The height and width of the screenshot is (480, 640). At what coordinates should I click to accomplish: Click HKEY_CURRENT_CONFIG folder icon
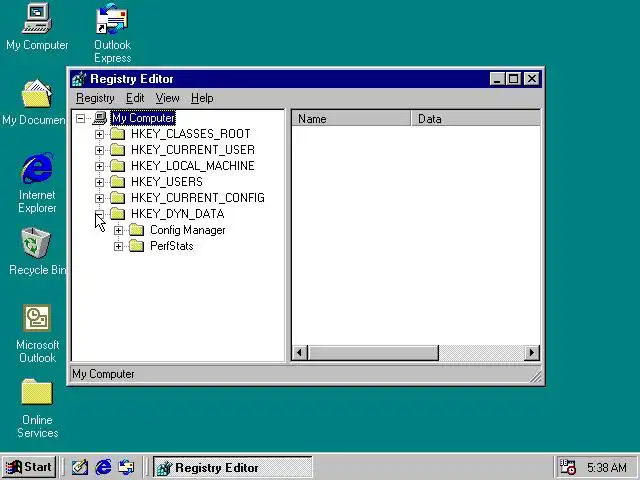point(118,198)
